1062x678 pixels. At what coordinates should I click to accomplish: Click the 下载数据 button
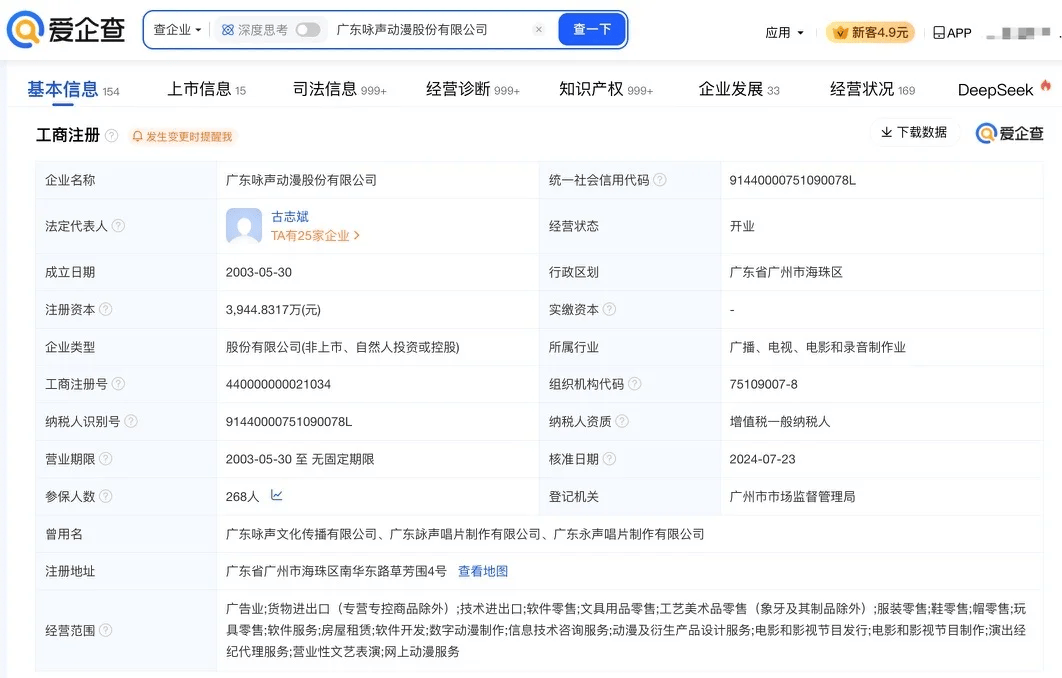[914, 132]
